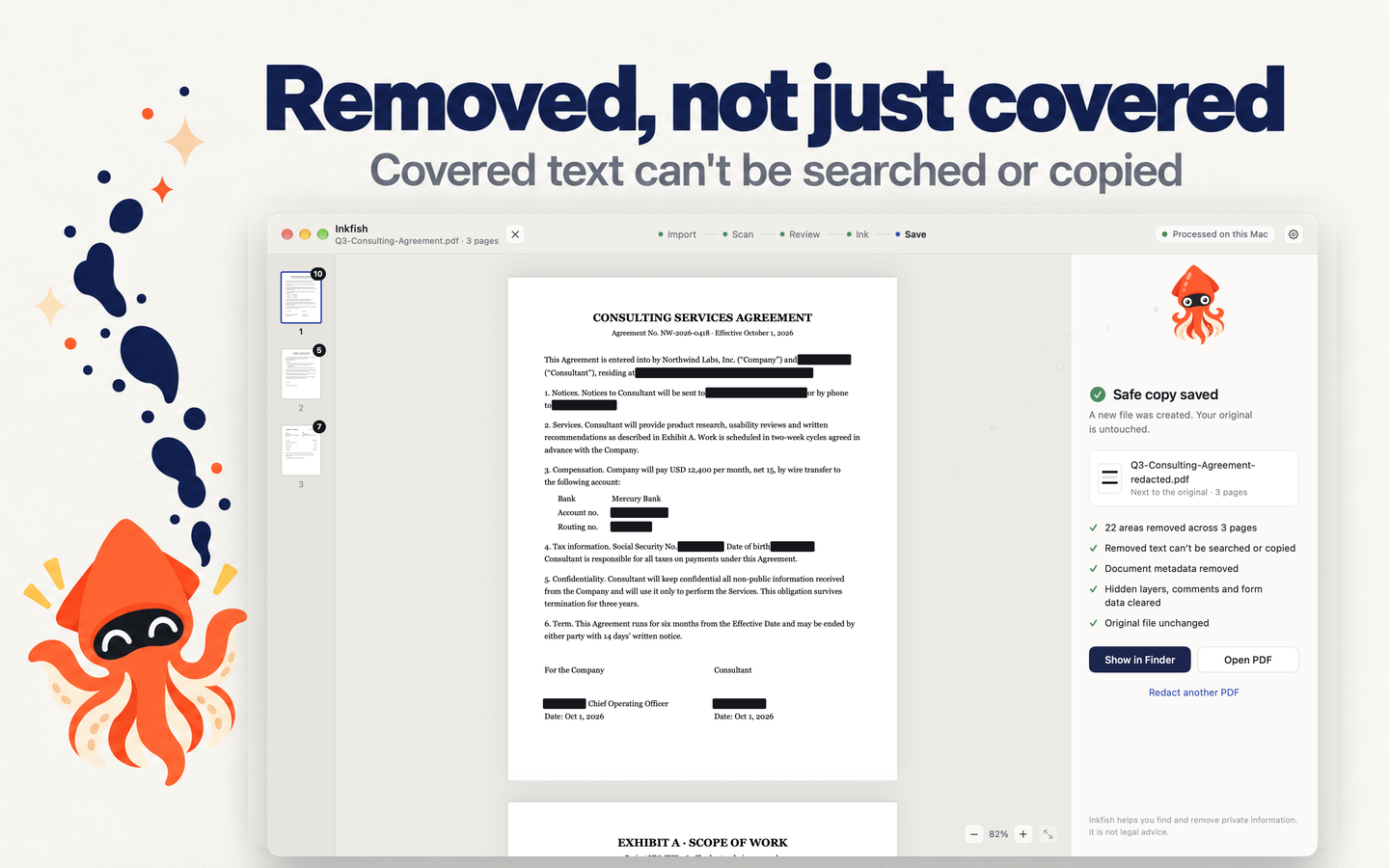The height and width of the screenshot is (868, 1389).
Task: Click the squid mascot in the side panel
Action: pyautogui.click(x=1196, y=305)
